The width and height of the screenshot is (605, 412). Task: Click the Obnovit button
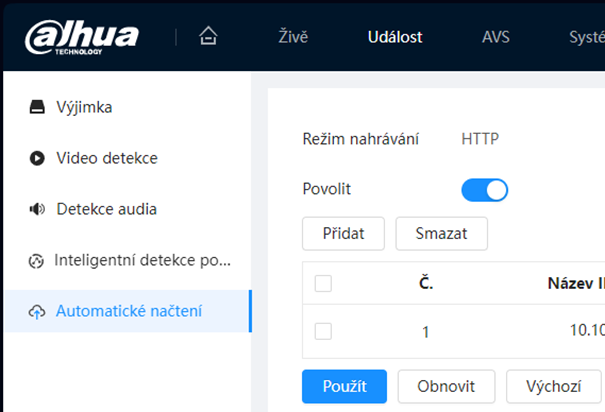[444, 386]
